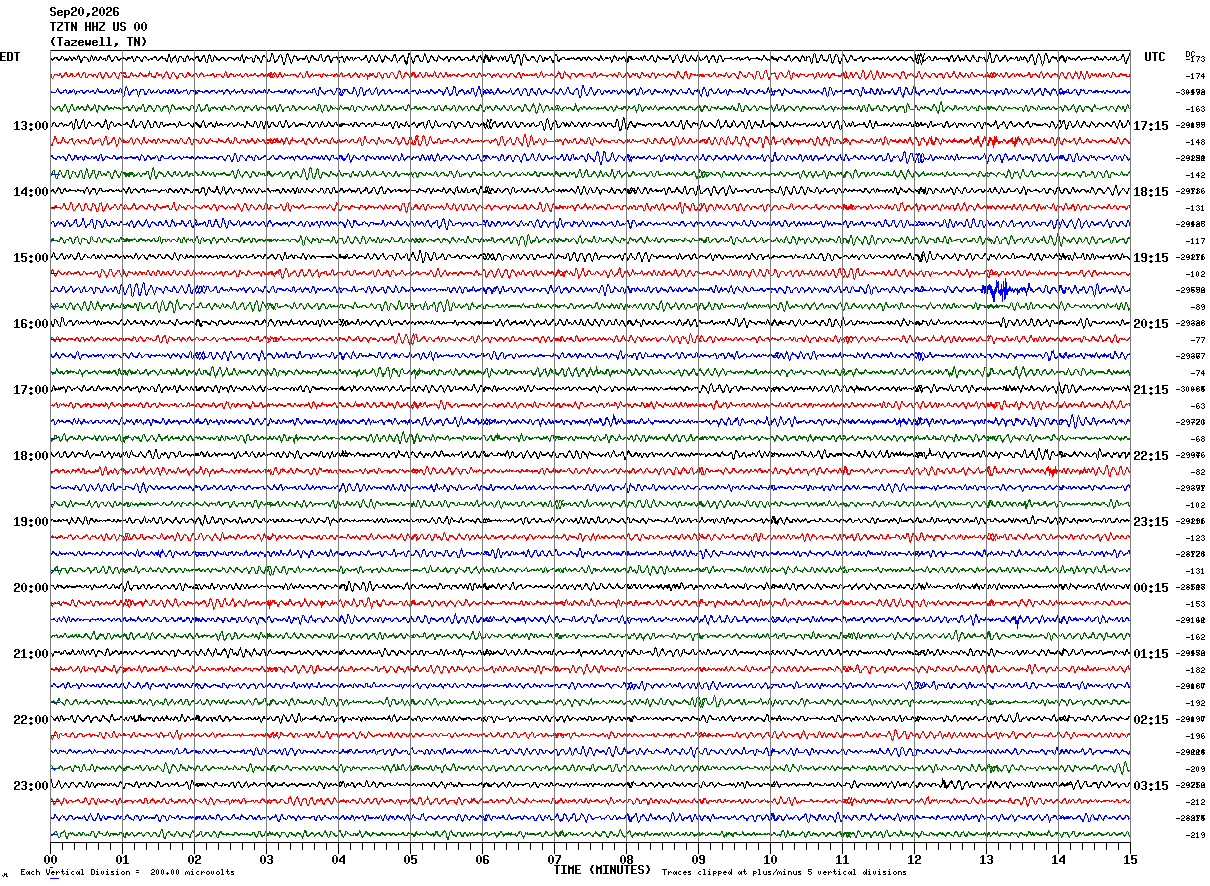Click the 20:00 EDT row label
This screenshot has width=1210, height=886.
30,588
